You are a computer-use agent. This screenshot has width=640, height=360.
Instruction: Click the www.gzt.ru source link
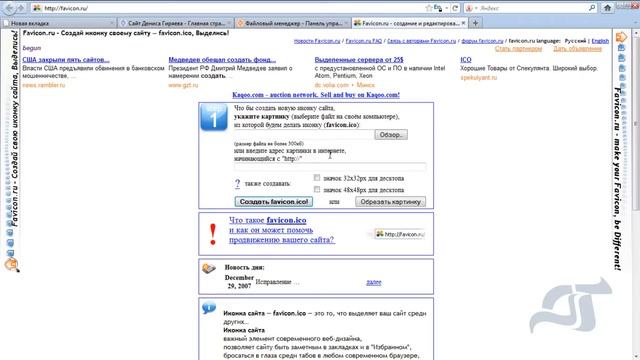point(183,85)
